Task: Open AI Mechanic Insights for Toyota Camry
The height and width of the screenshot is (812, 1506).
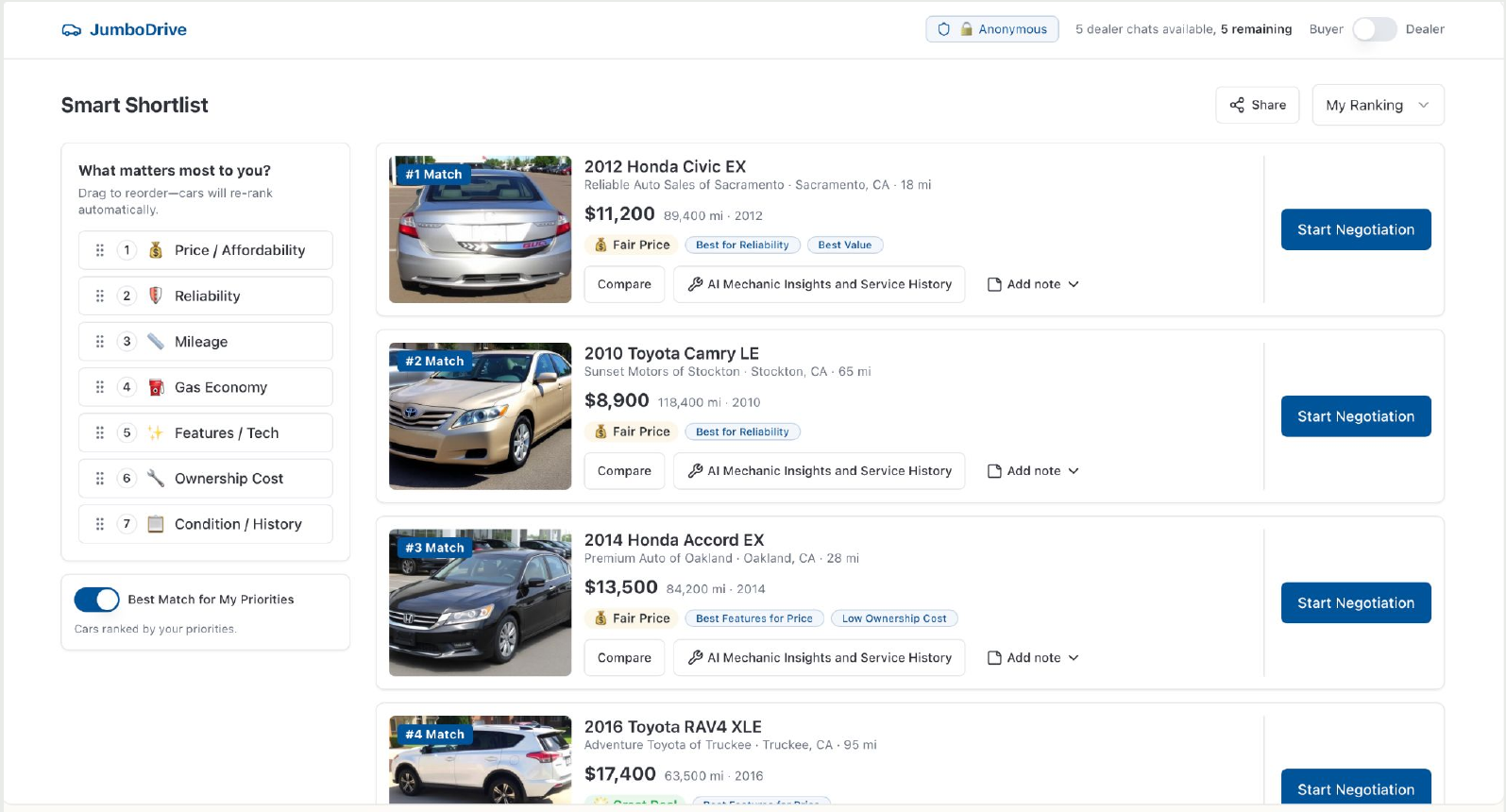Action: coord(820,471)
